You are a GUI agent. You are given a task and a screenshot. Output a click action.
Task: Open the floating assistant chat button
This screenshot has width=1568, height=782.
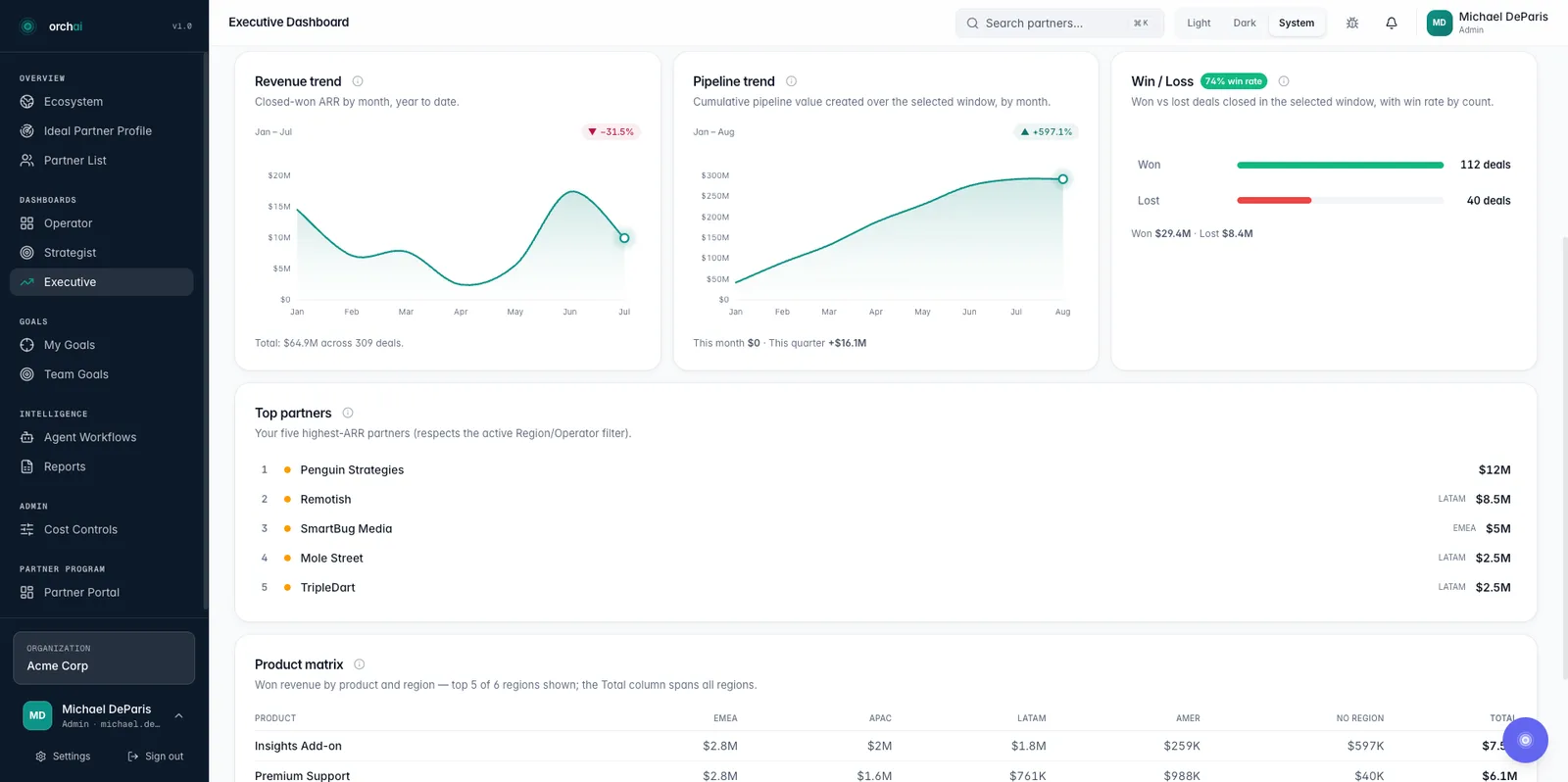1525,740
